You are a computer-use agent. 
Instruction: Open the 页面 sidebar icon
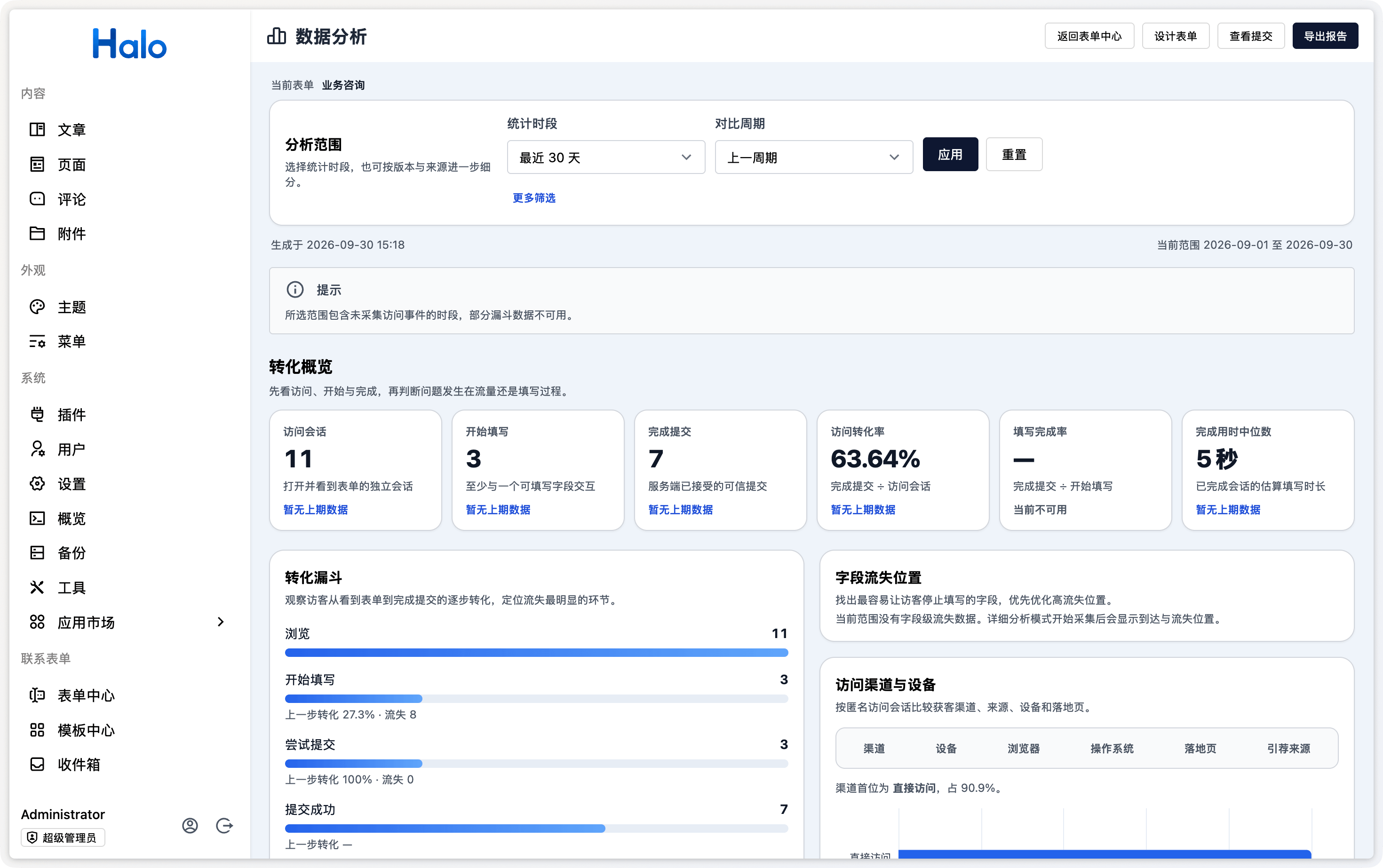click(37, 165)
